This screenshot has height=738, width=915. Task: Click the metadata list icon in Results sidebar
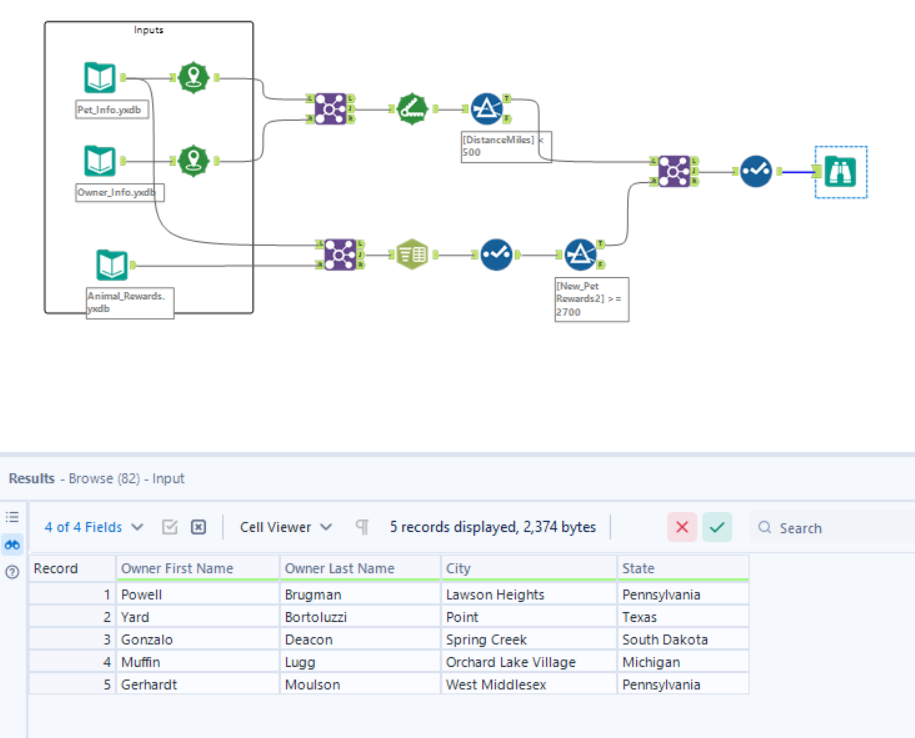pos(12,517)
